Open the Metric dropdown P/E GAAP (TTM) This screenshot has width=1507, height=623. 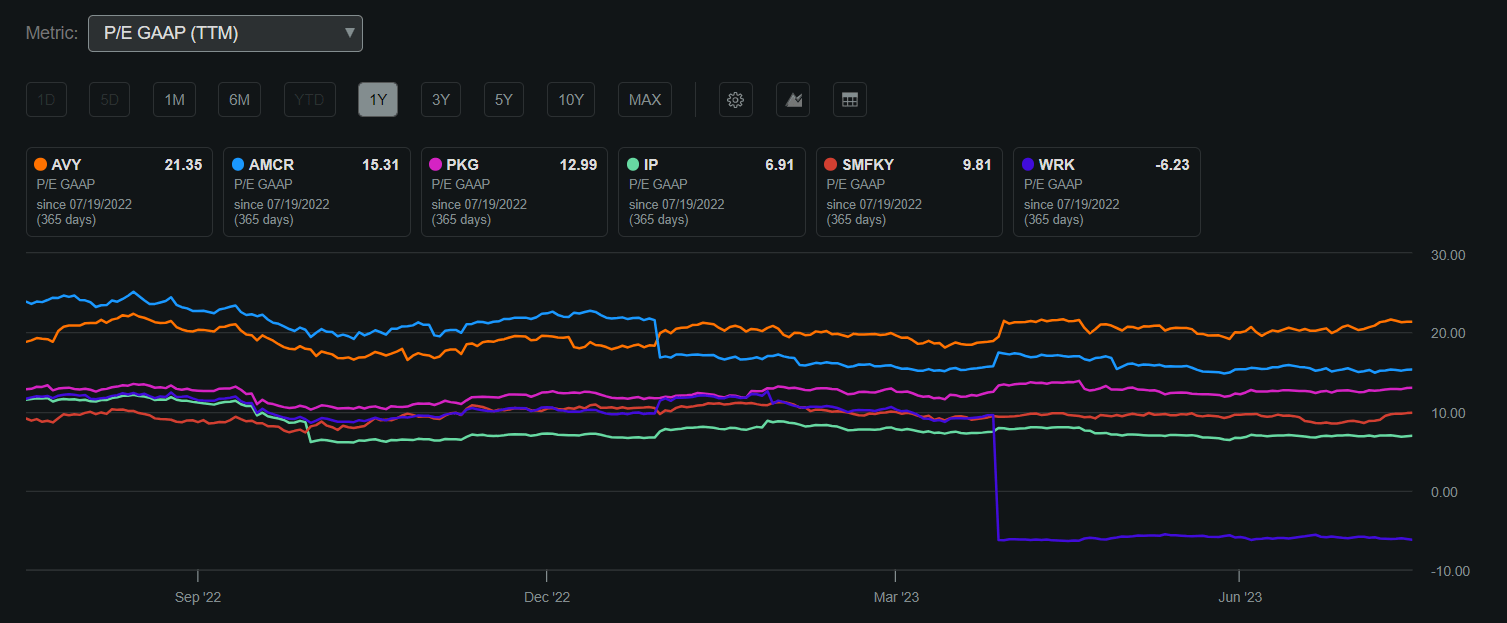point(225,33)
